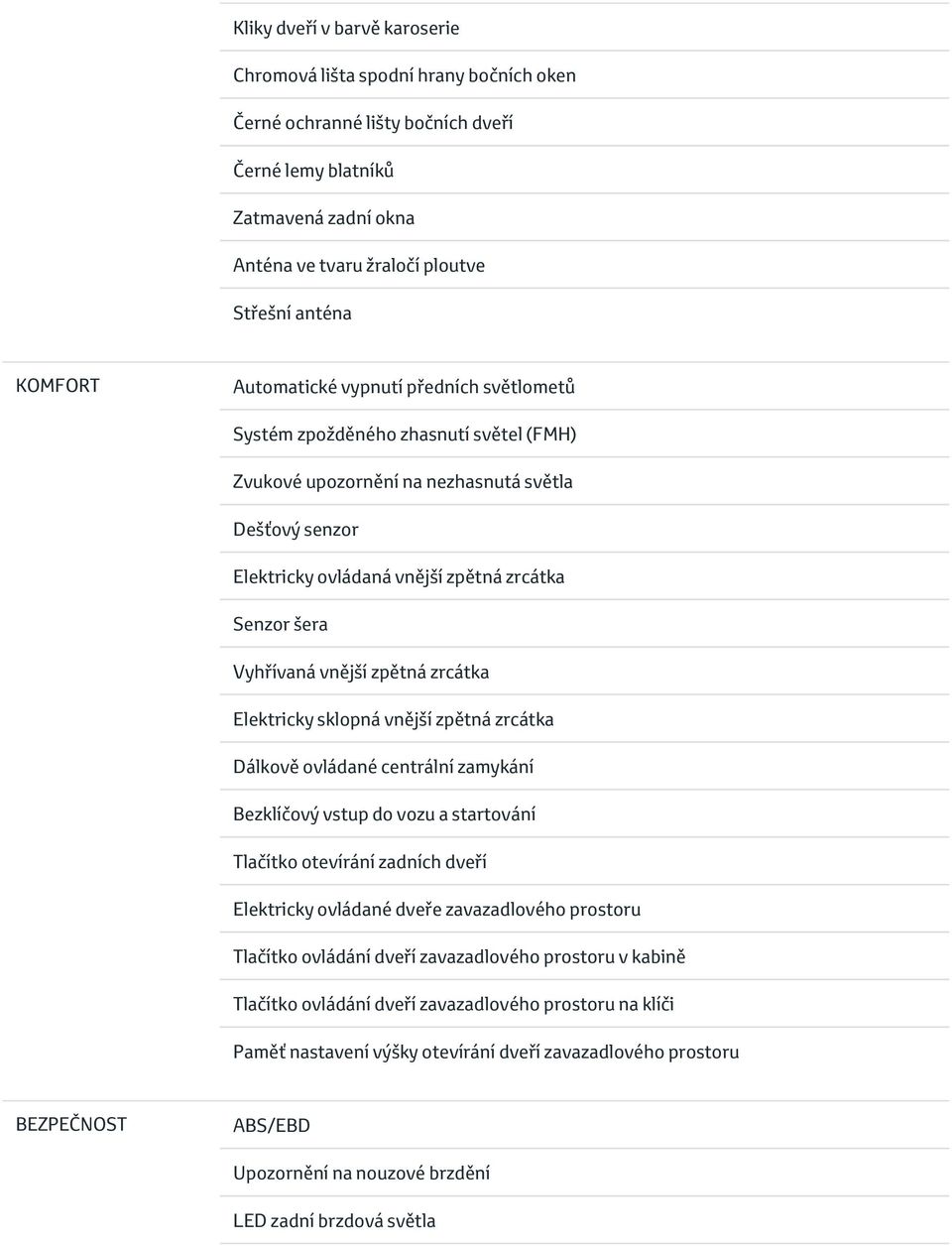This screenshot has width=952, height=1246.
Task: Select 'Paměť nastavení výšky otevírání dveří' row
Action: [584, 1053]
